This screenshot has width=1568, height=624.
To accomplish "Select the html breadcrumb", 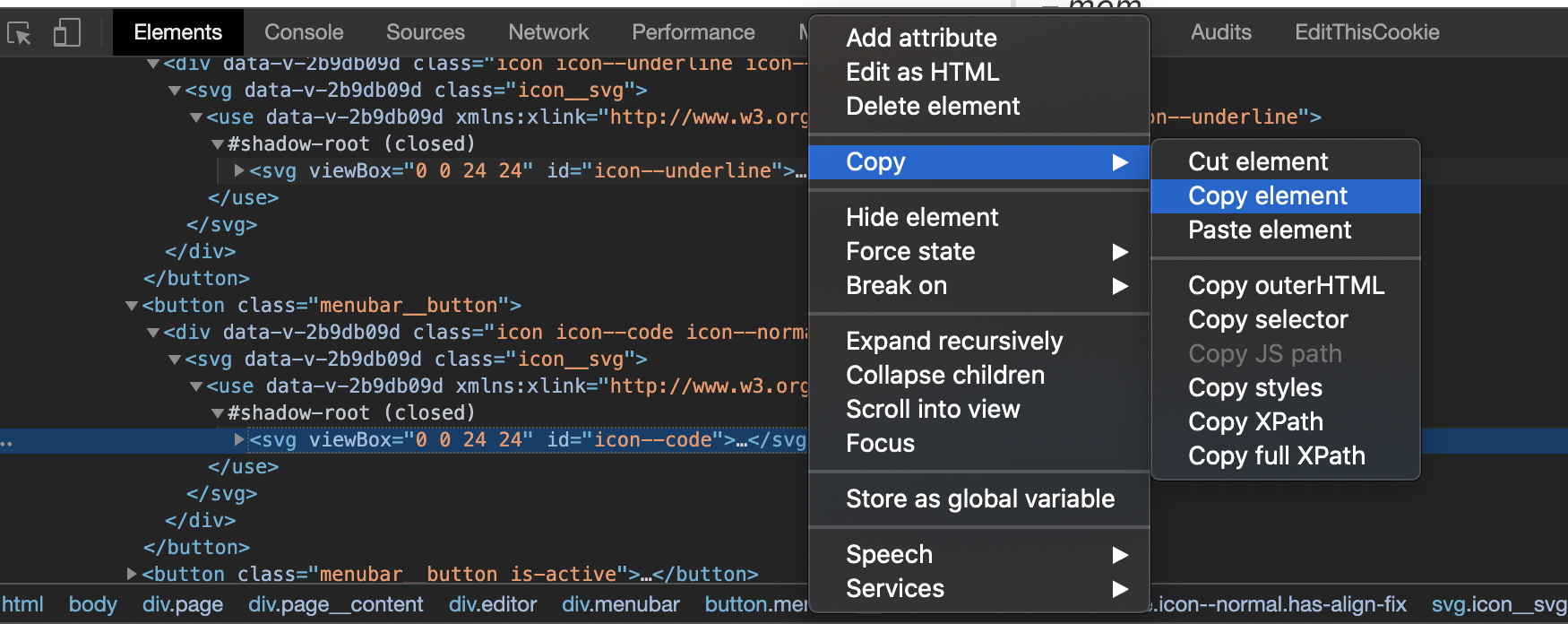I will pos(22,604).
